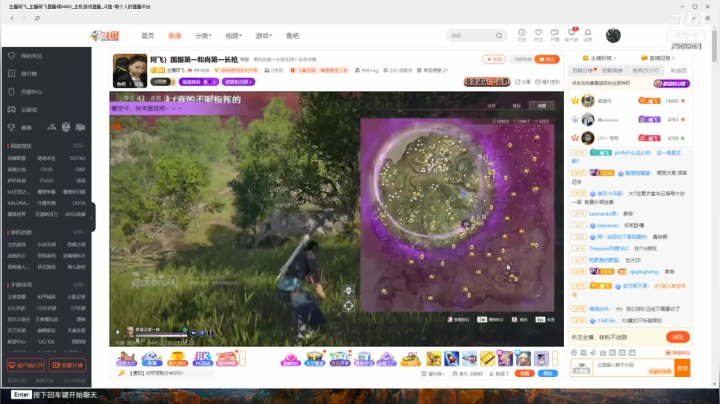Click 客户端打开 button in sidebar
Viewport: 720px width, 404px height.
(x=26, y=365)
